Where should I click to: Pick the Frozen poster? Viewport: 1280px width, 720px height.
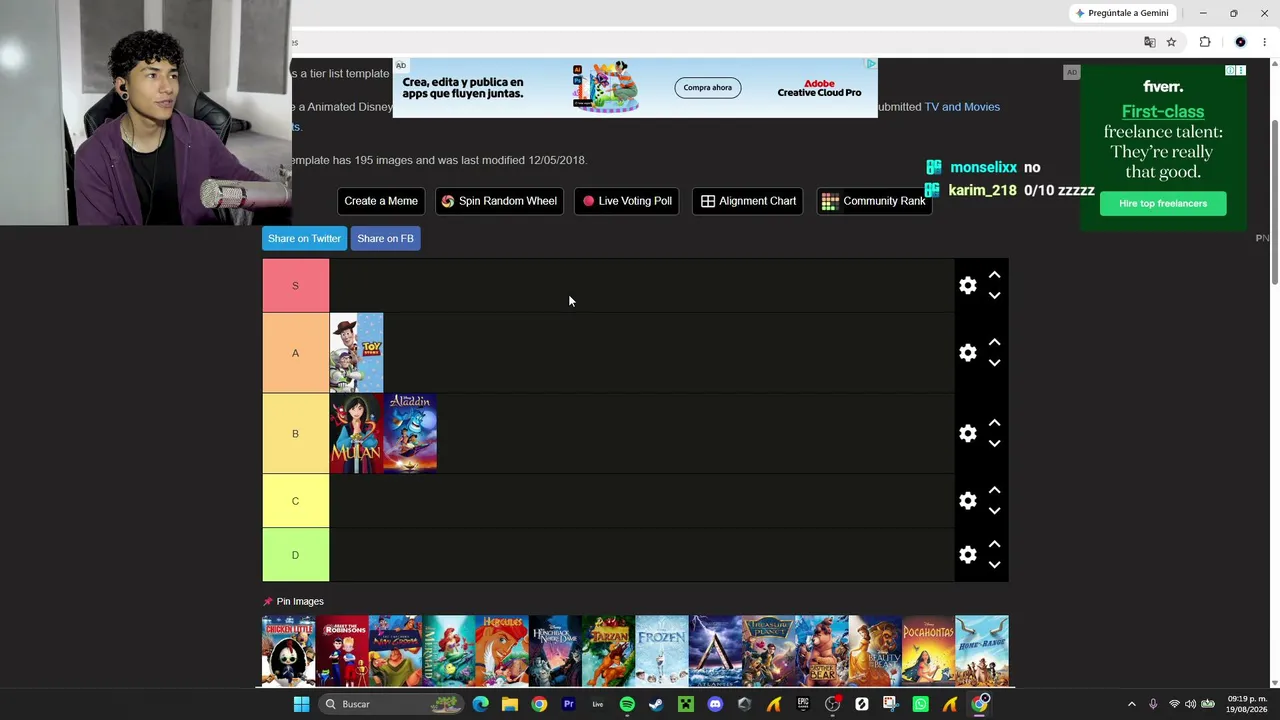(662, 651)
